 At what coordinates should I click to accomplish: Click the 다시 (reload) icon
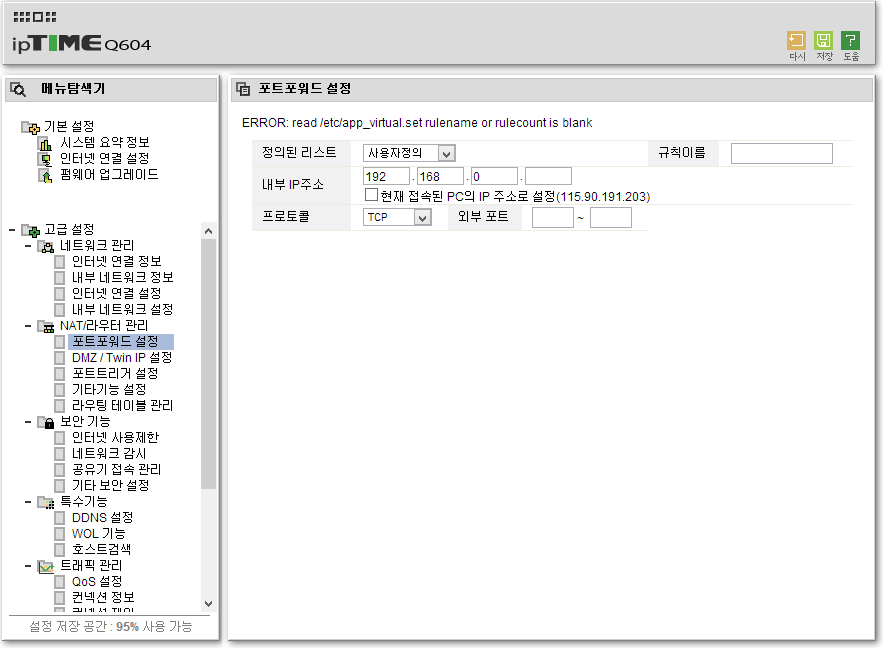click(796, 41)
